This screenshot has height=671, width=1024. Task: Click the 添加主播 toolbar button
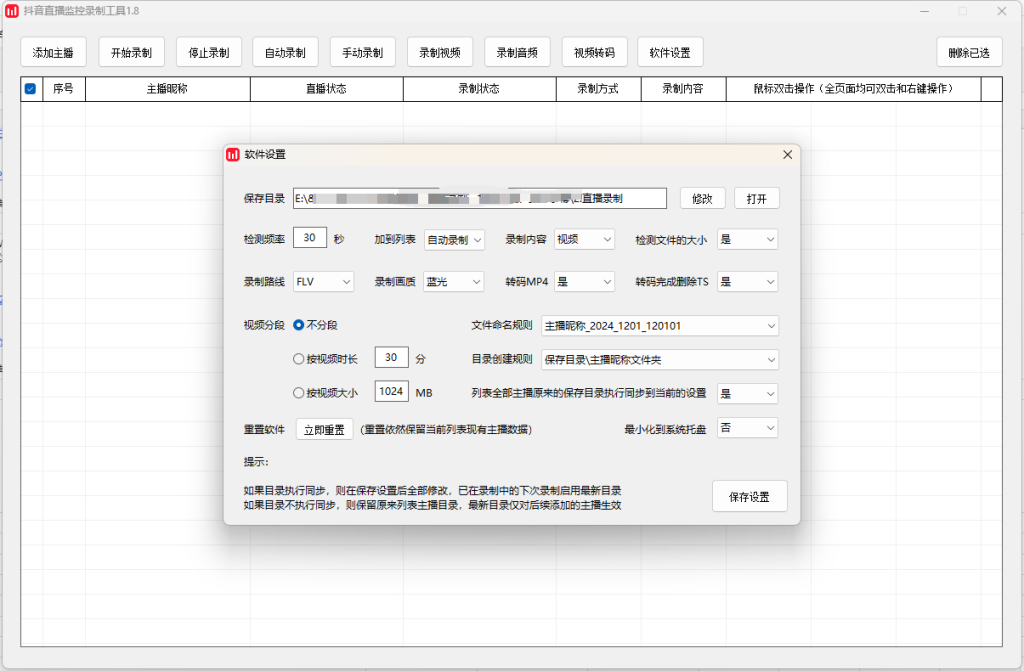point(53,52)
